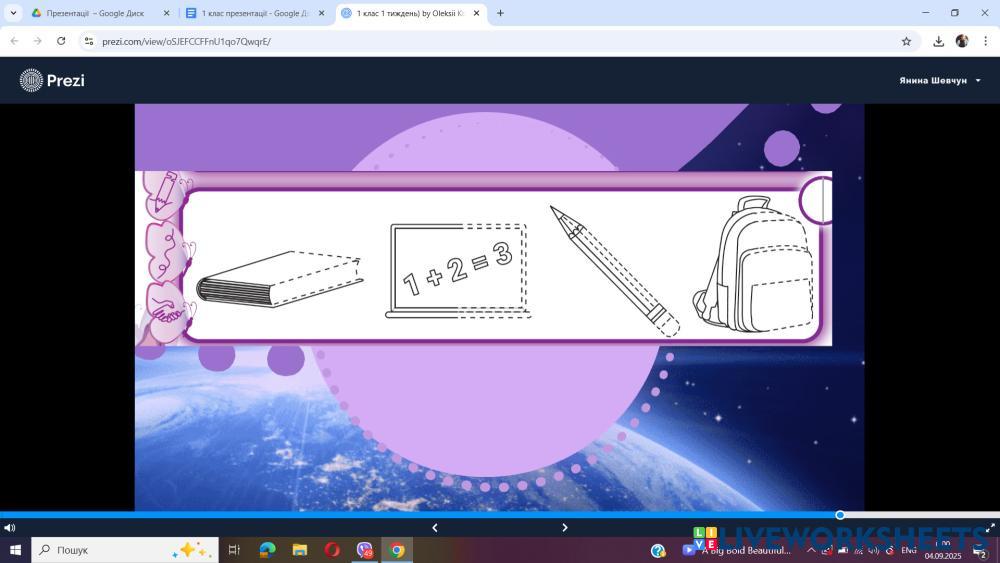Open the Prezi logo home link
1000x563 pixels.
[x=52, y=80]
